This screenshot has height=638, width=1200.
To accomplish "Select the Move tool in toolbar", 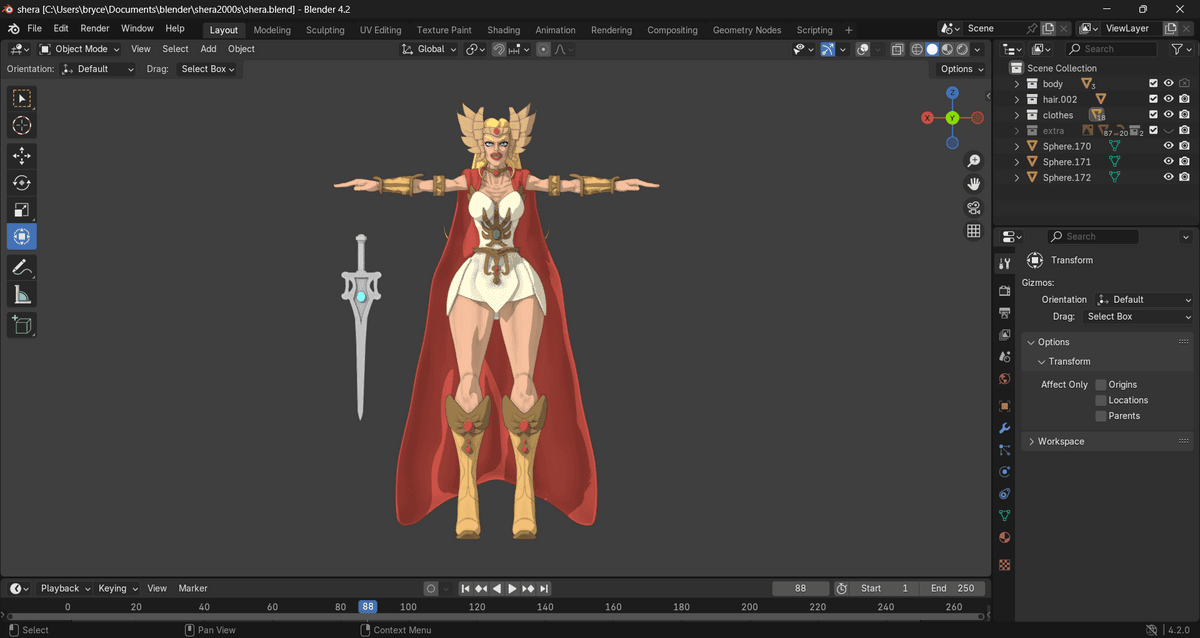I will click(x=22, y=156).
